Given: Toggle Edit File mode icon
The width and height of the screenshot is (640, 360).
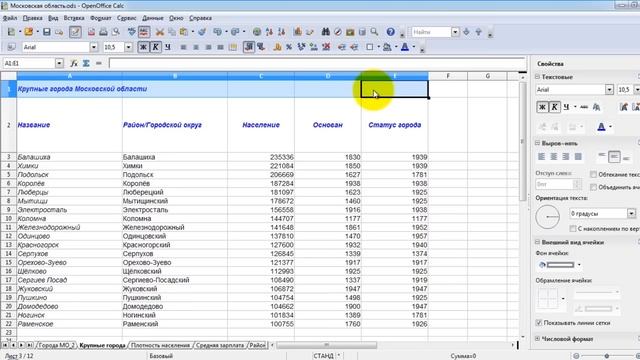Looking at the screenshot, I should (x=75, y=32).
